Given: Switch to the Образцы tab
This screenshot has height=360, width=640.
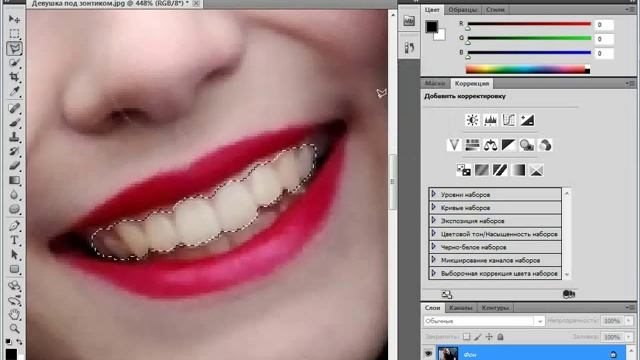Looking at the screenshot, I should click(462, 9).
